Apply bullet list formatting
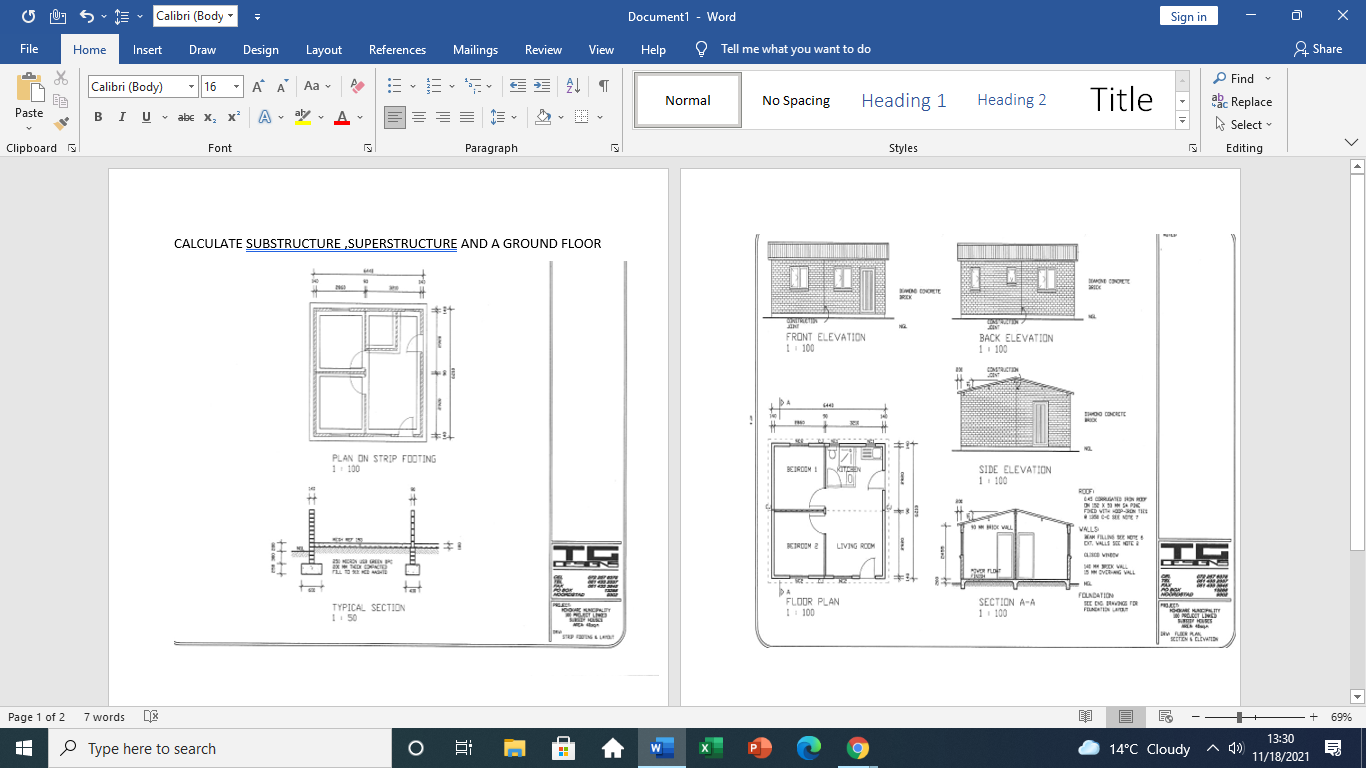 coord(394,87)
